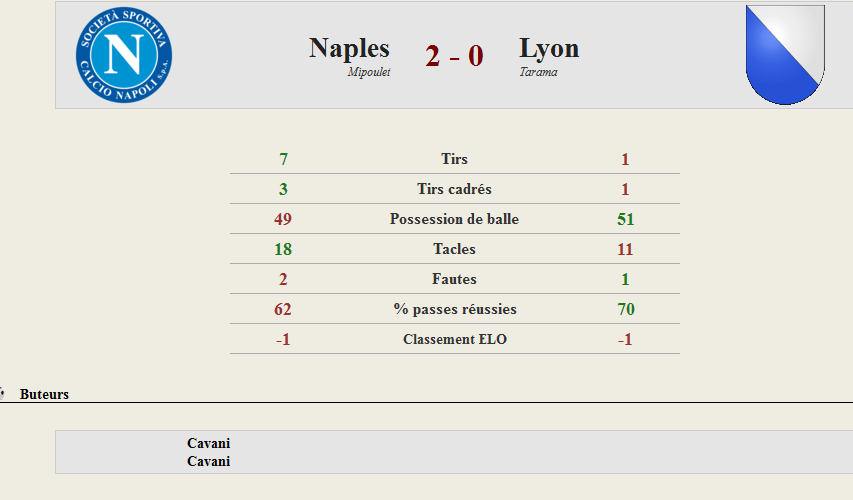
Task: Click the blue and white Lyon shield
Action: [x=785, y=54]
